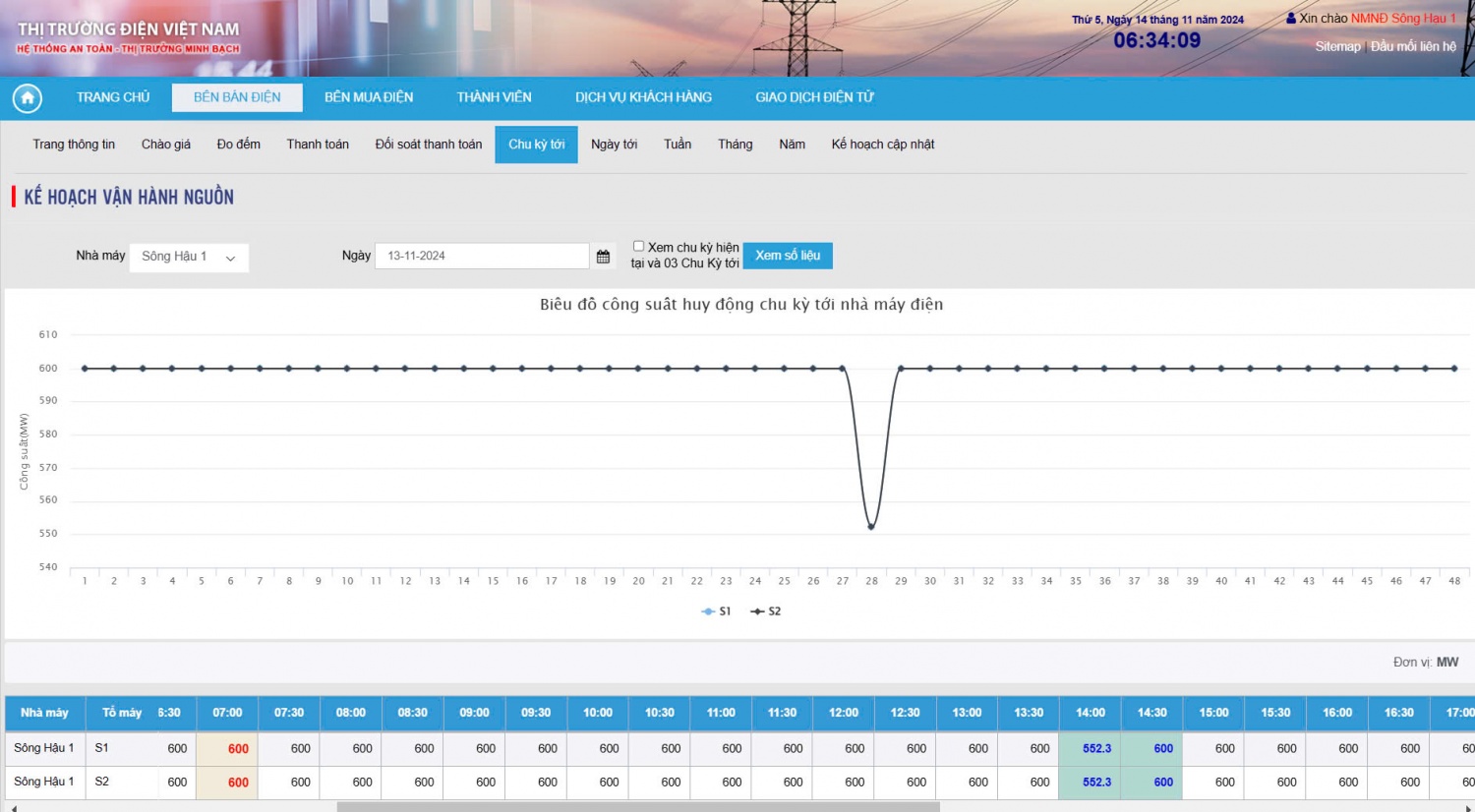The image size is (1475, 812).
Task: Open the calendar date picker icon
Action: click(x=603, y=257)
